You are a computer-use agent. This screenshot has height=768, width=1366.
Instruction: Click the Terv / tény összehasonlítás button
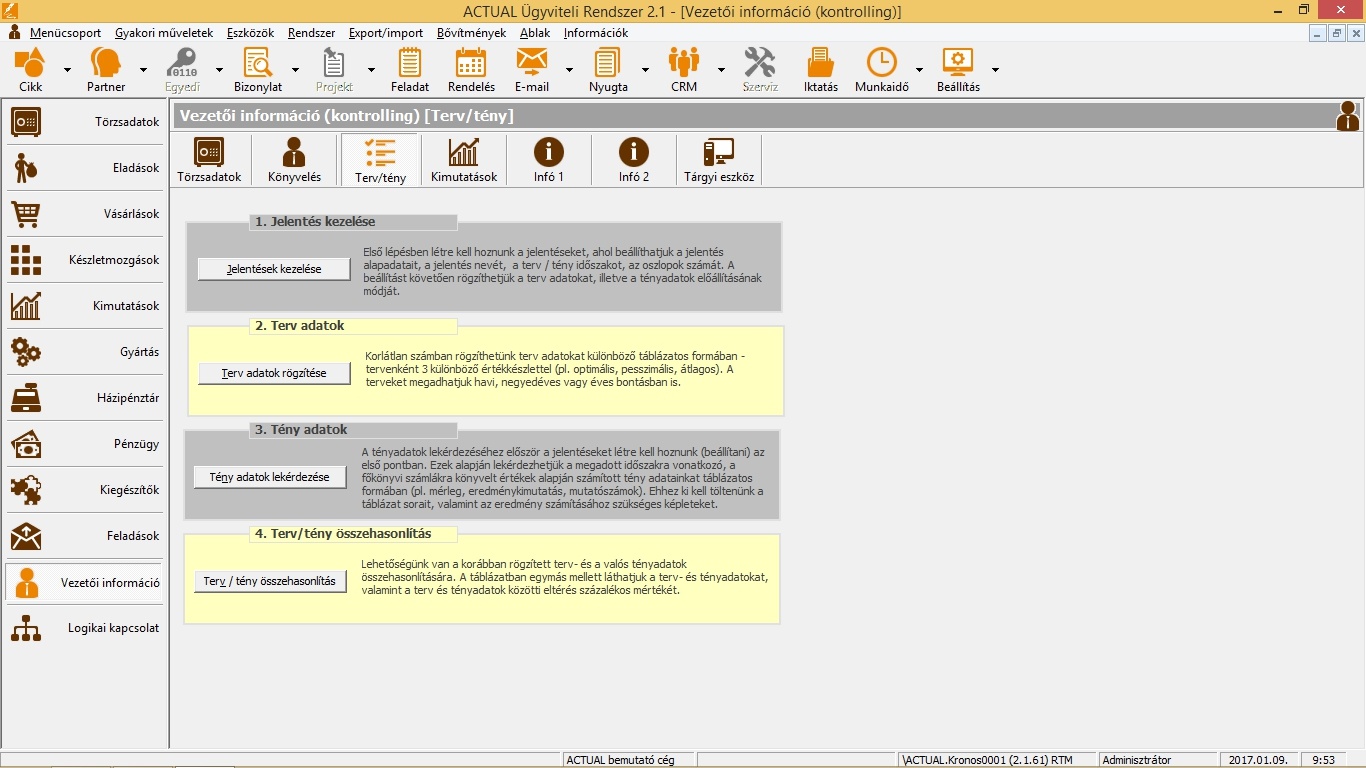[x=270, y=581]
